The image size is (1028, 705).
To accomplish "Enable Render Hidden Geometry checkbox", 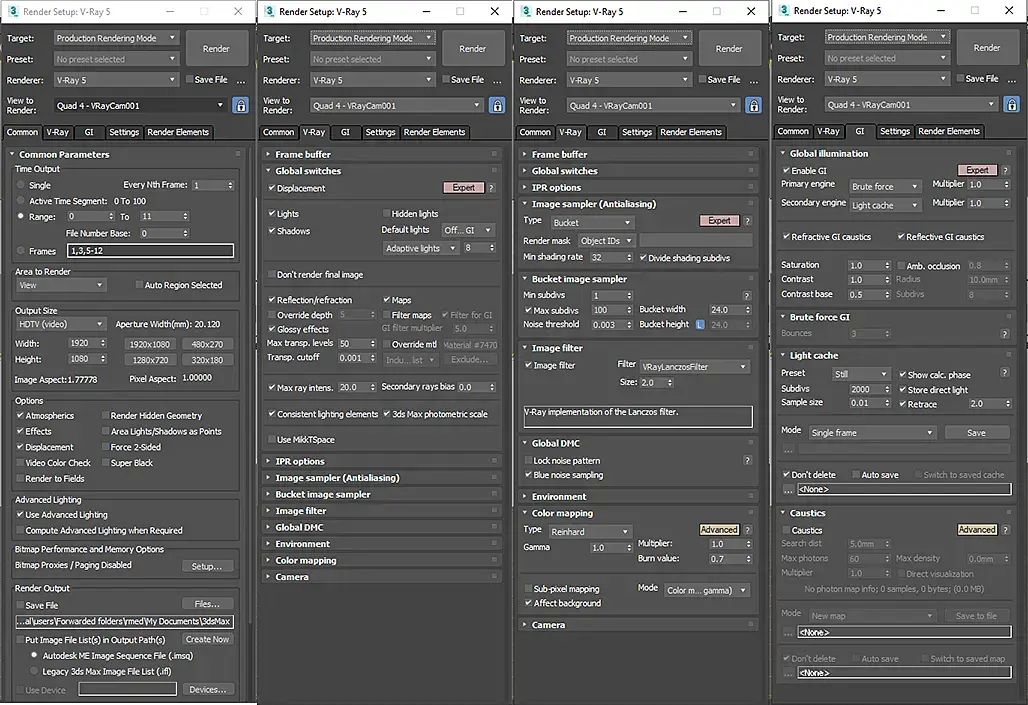I will pos(105,416).
